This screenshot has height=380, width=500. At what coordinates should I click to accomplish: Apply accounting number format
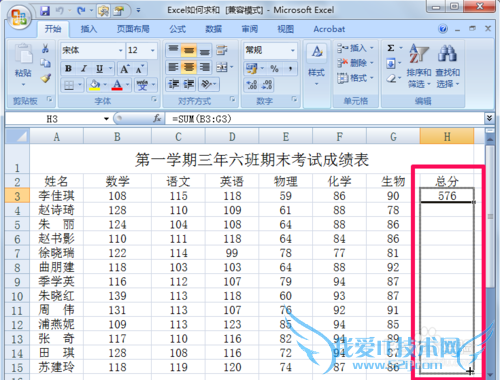(251, 69)
